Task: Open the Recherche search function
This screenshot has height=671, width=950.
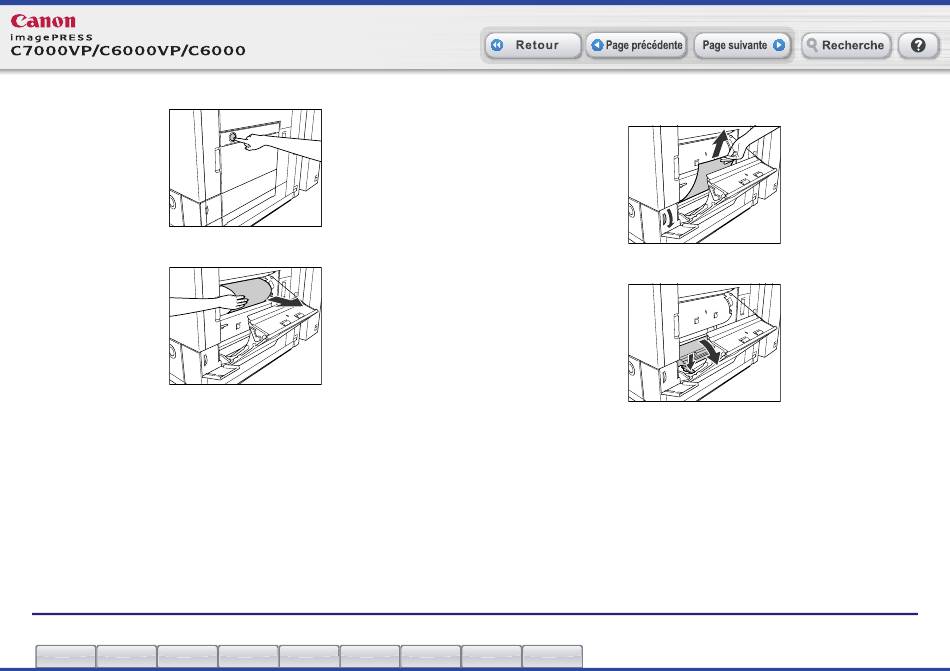Action: (846, 45)
